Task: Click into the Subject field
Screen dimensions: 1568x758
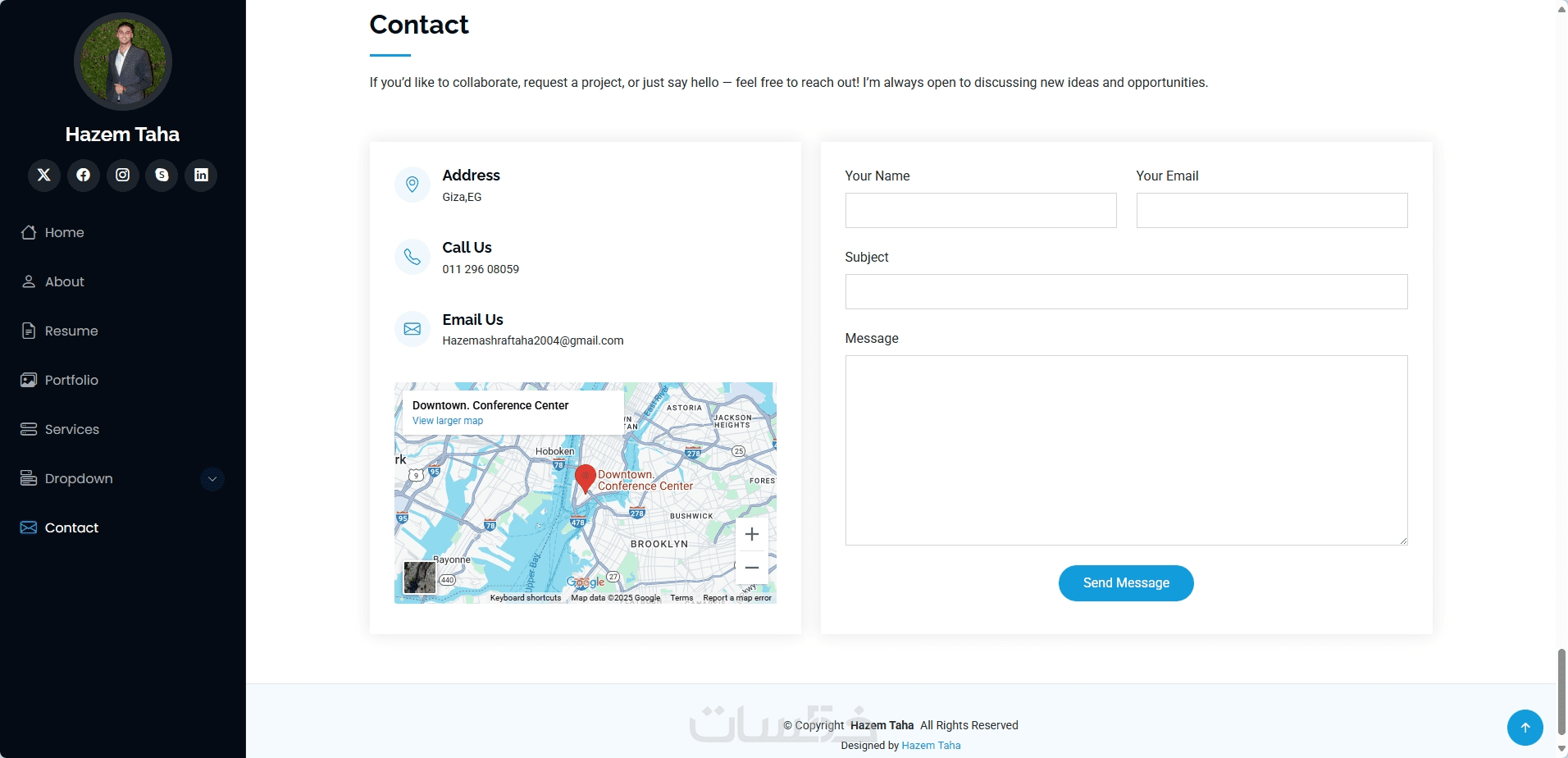Action: (x=1125, y=292)
